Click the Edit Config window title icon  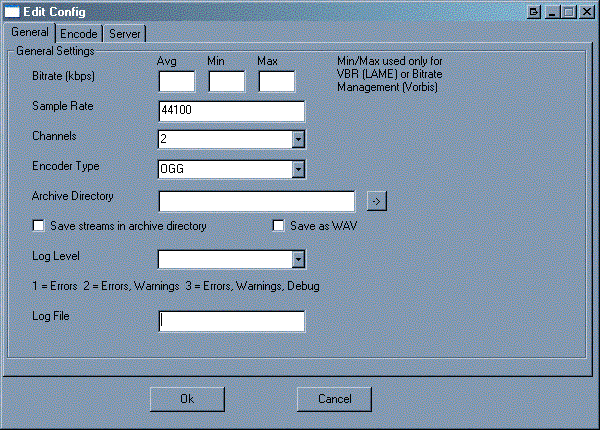[x=14, y=12]
